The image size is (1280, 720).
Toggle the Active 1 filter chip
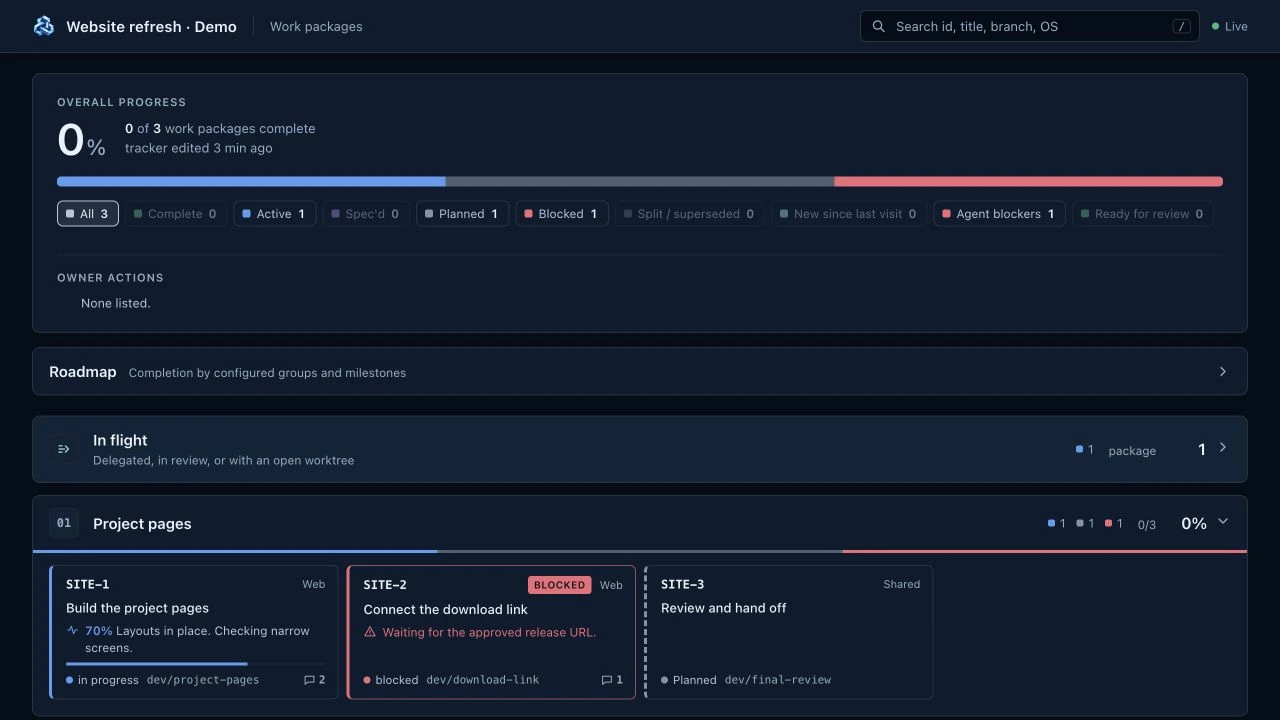coord(275,214)
